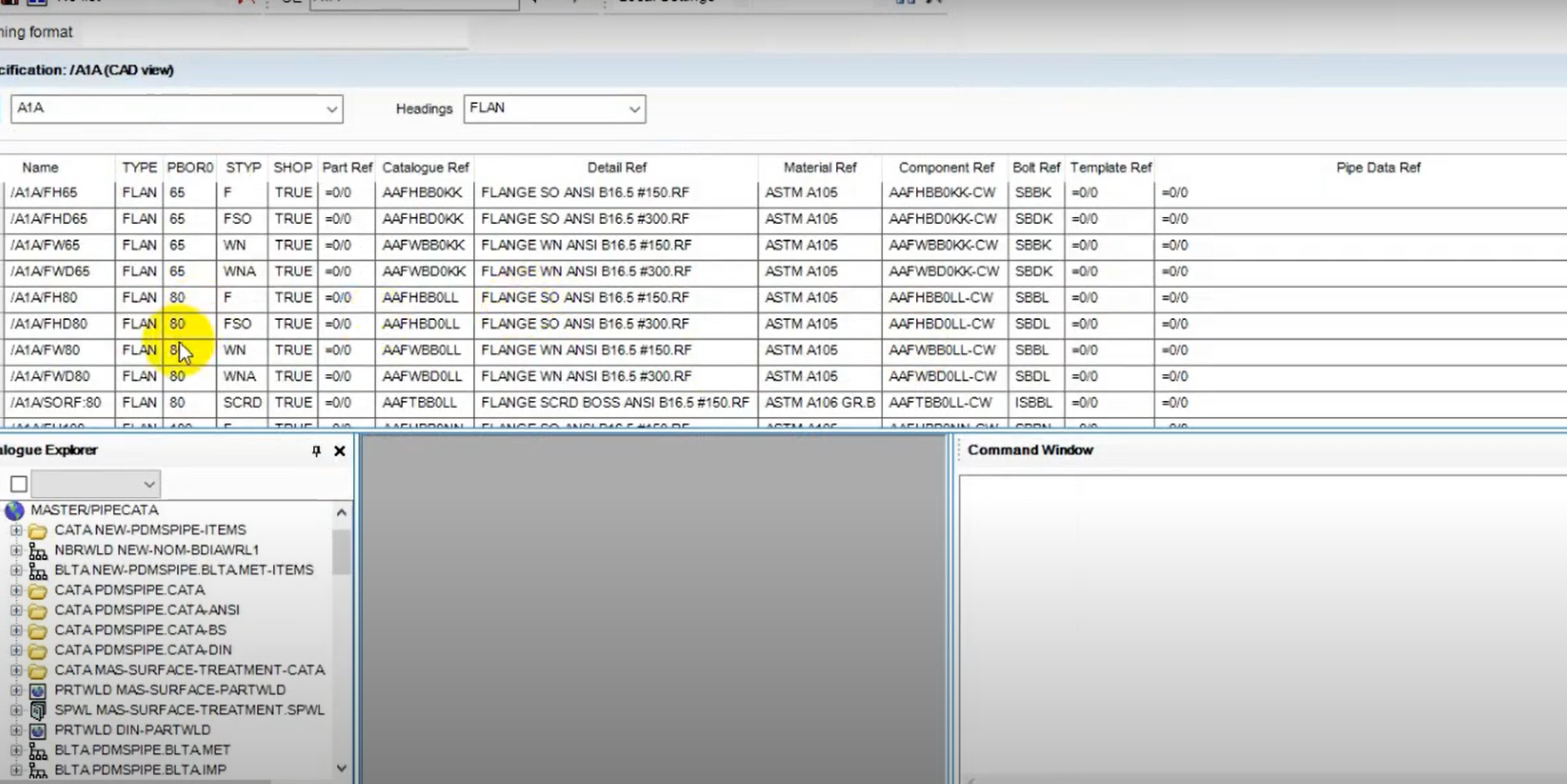Click the MASTER/PIPECATA world globe icon
The width and height of the screenshot is (1567, 784).
(14, 510)
